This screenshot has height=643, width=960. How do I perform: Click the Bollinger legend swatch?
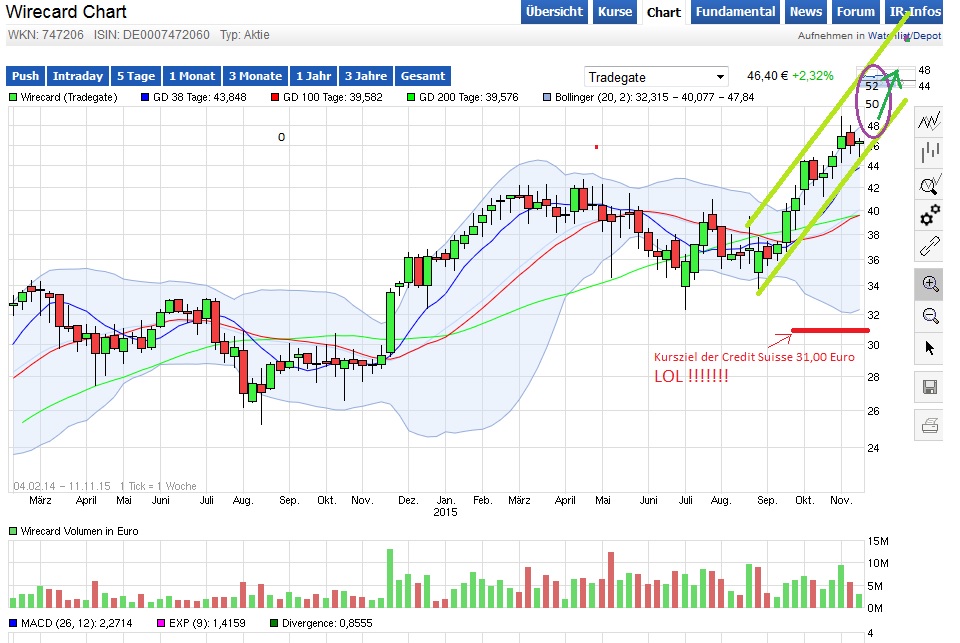(x=547, y=97)
